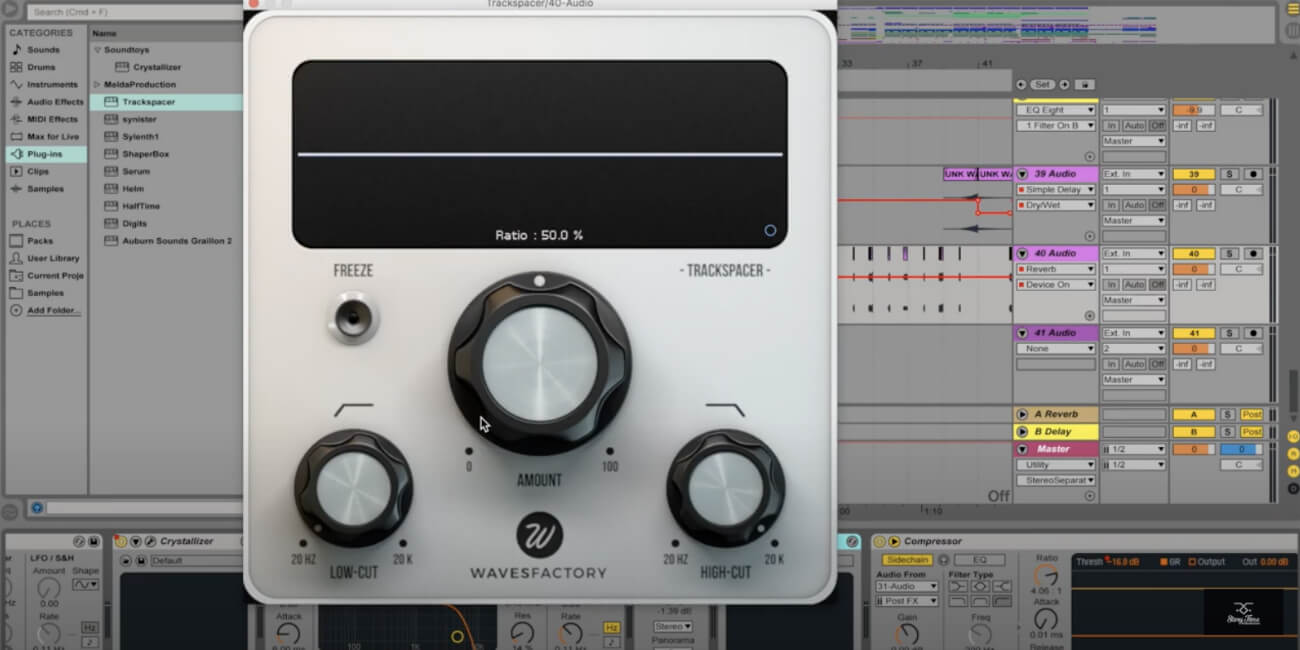Click the Low-Cut knob in Trackspacer

click(x=353, y=489)
